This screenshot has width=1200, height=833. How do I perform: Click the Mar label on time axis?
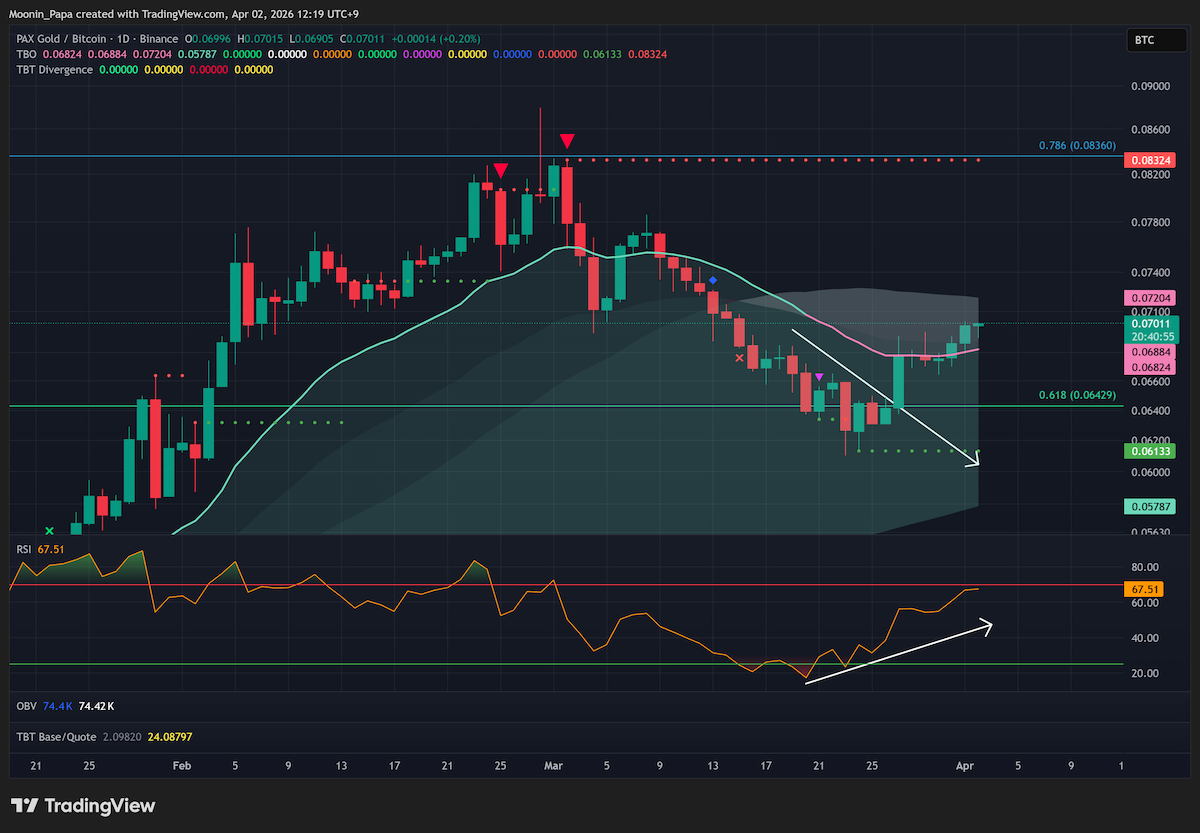point(553,766)
